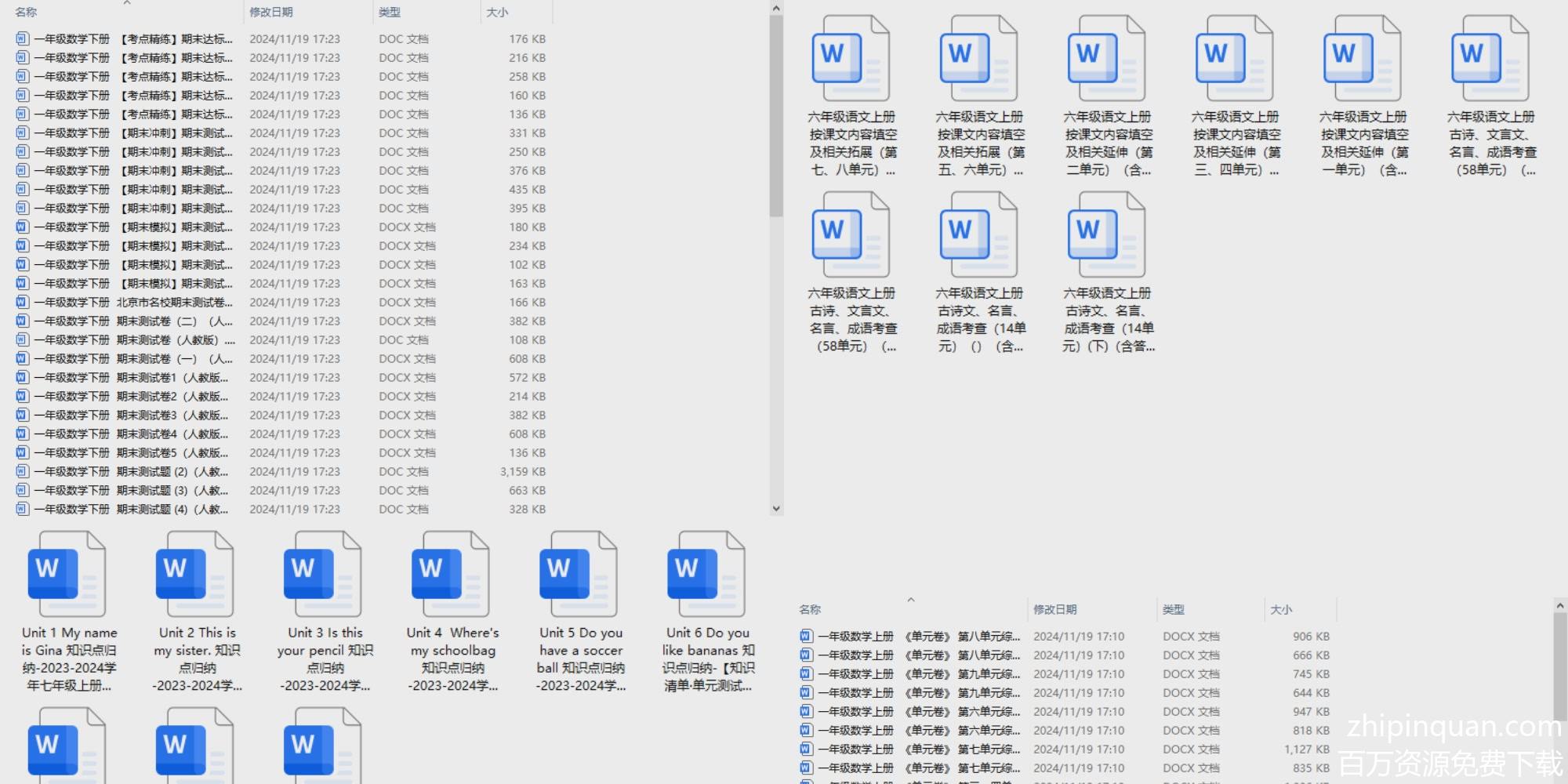1568x784 pixels.
Task: Click the scroll-down arrow of the top-left list
Action: tap(776, 508)
